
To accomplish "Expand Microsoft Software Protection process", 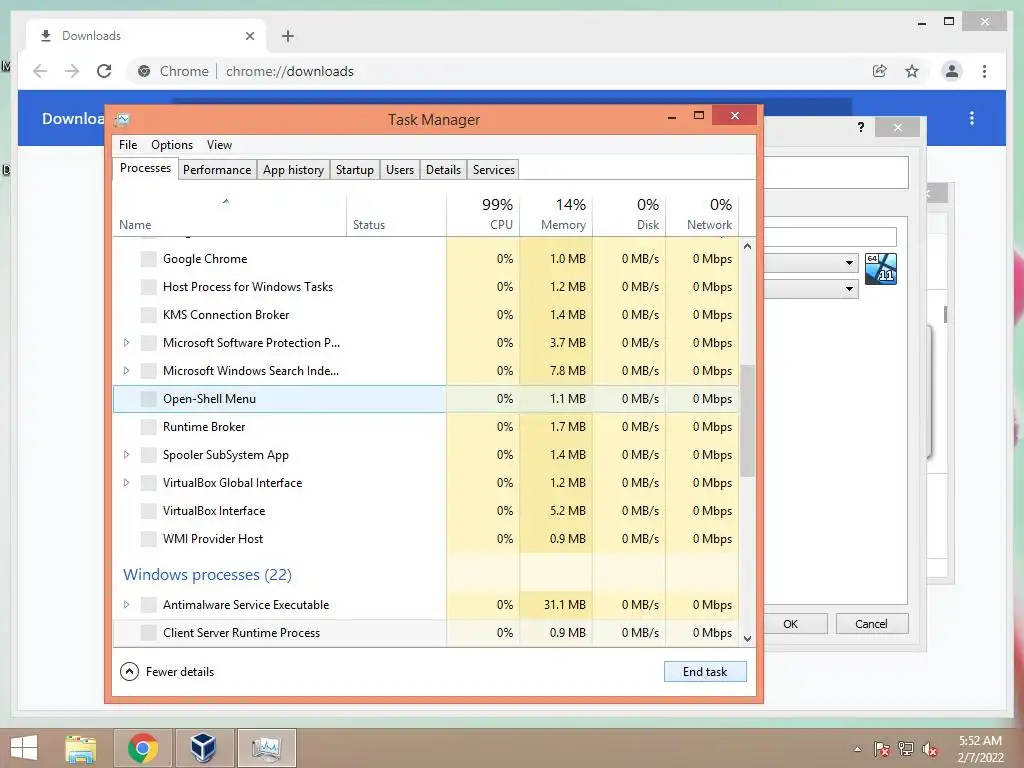I will pos(127,342).
